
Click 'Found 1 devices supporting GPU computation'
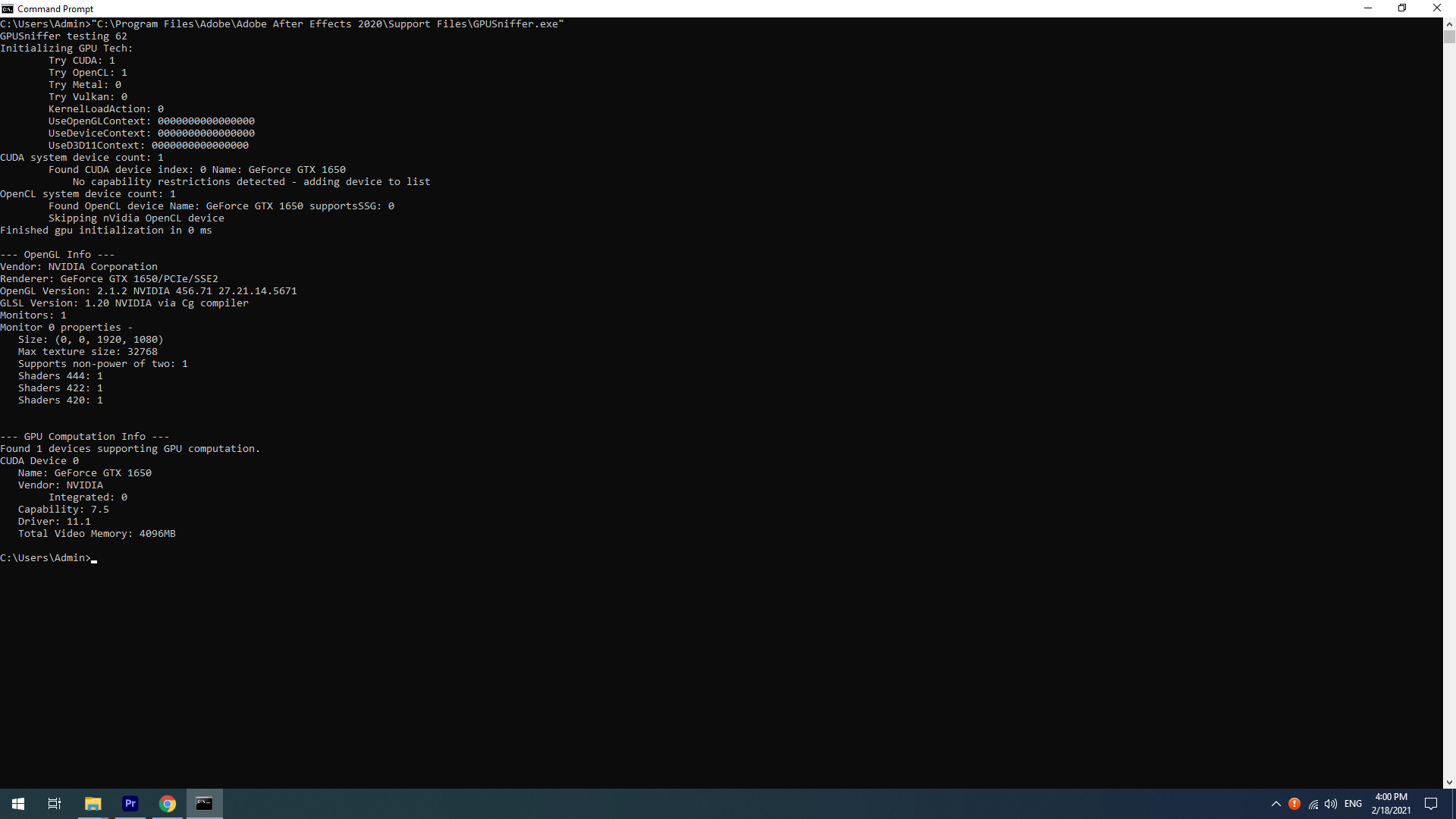point(130,449)
